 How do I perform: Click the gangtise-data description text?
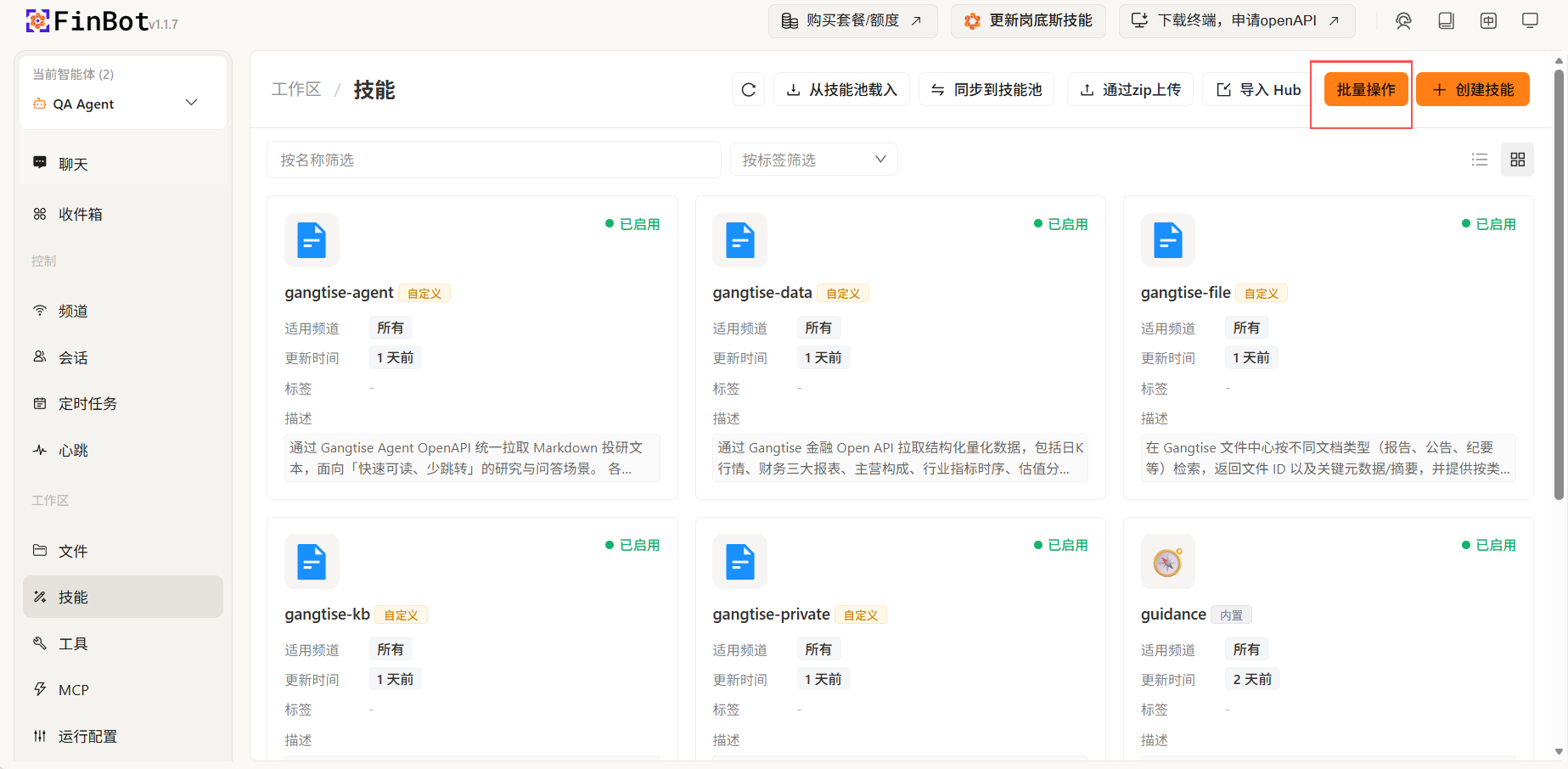pos(901,458)
